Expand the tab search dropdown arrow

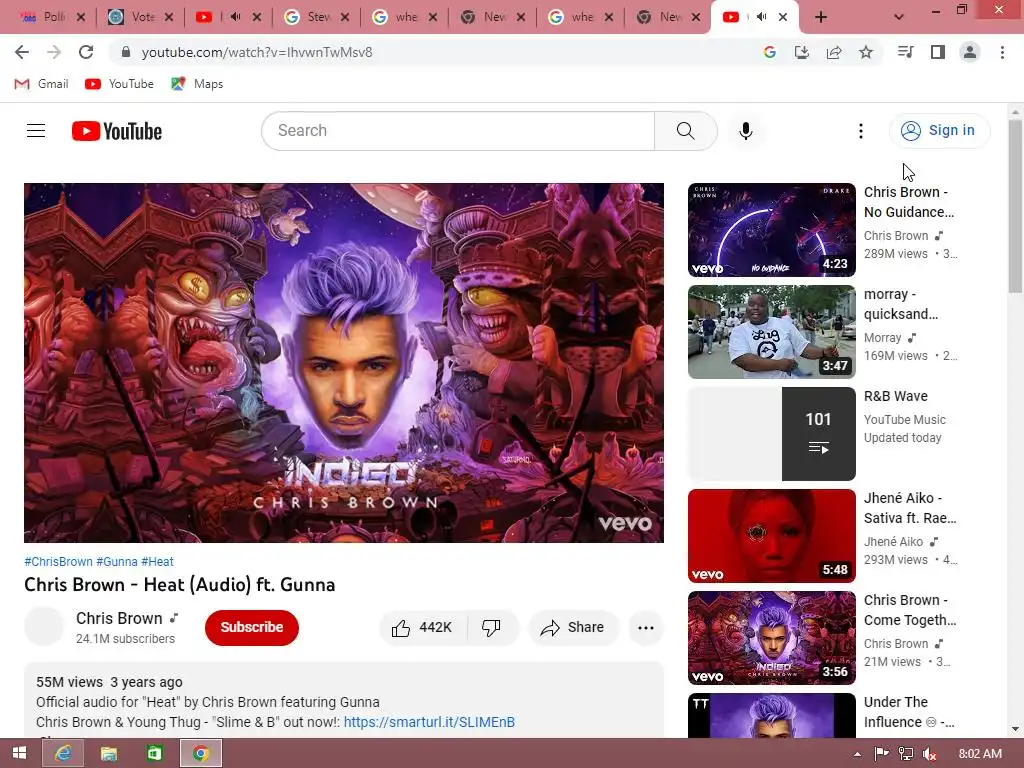pyautogui.click(x=899, y=18)
